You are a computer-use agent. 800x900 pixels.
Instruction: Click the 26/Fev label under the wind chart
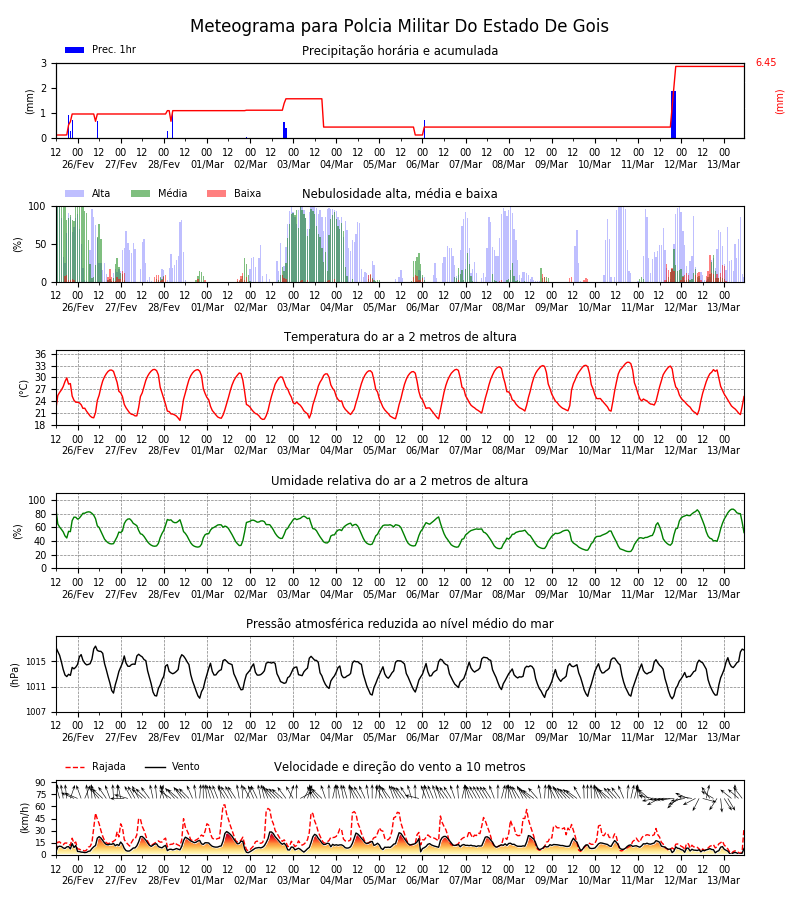tap(78, 880)
